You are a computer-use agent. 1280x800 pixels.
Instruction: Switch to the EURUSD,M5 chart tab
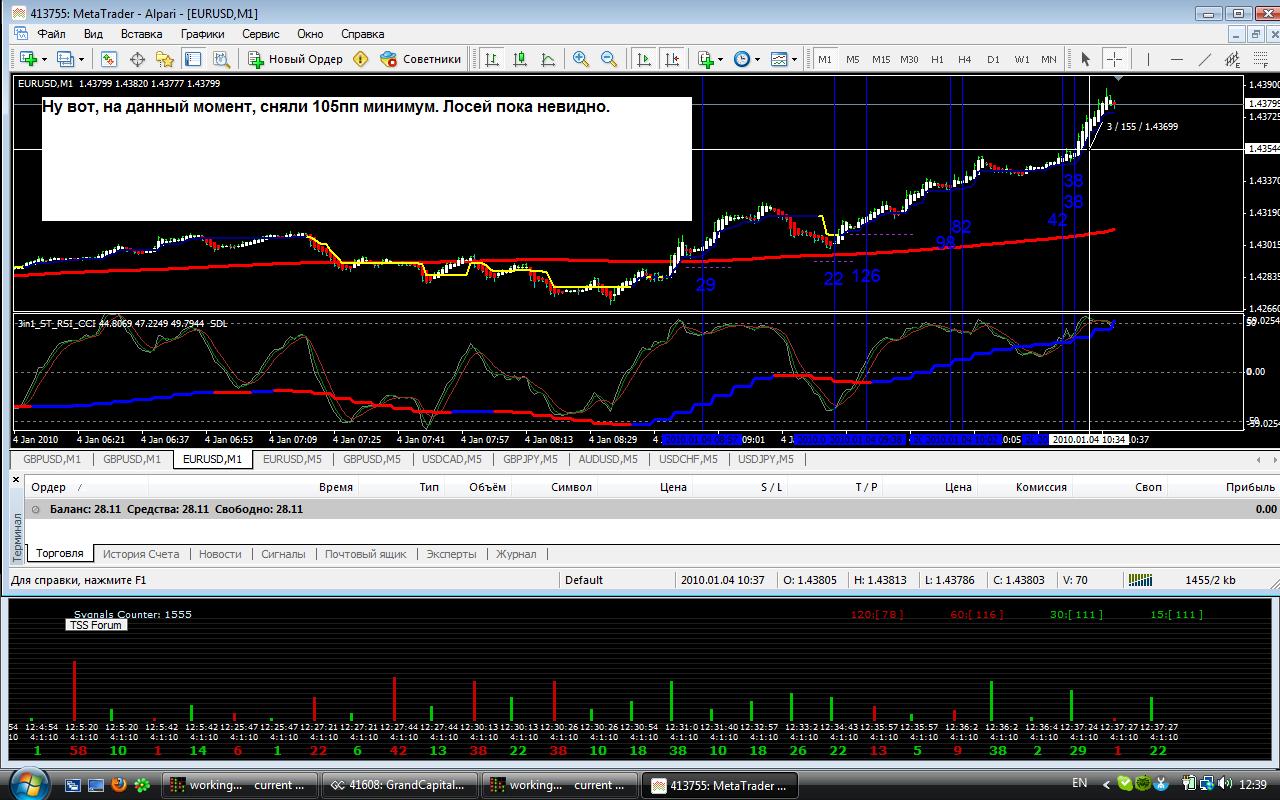(x=292, y=460)
